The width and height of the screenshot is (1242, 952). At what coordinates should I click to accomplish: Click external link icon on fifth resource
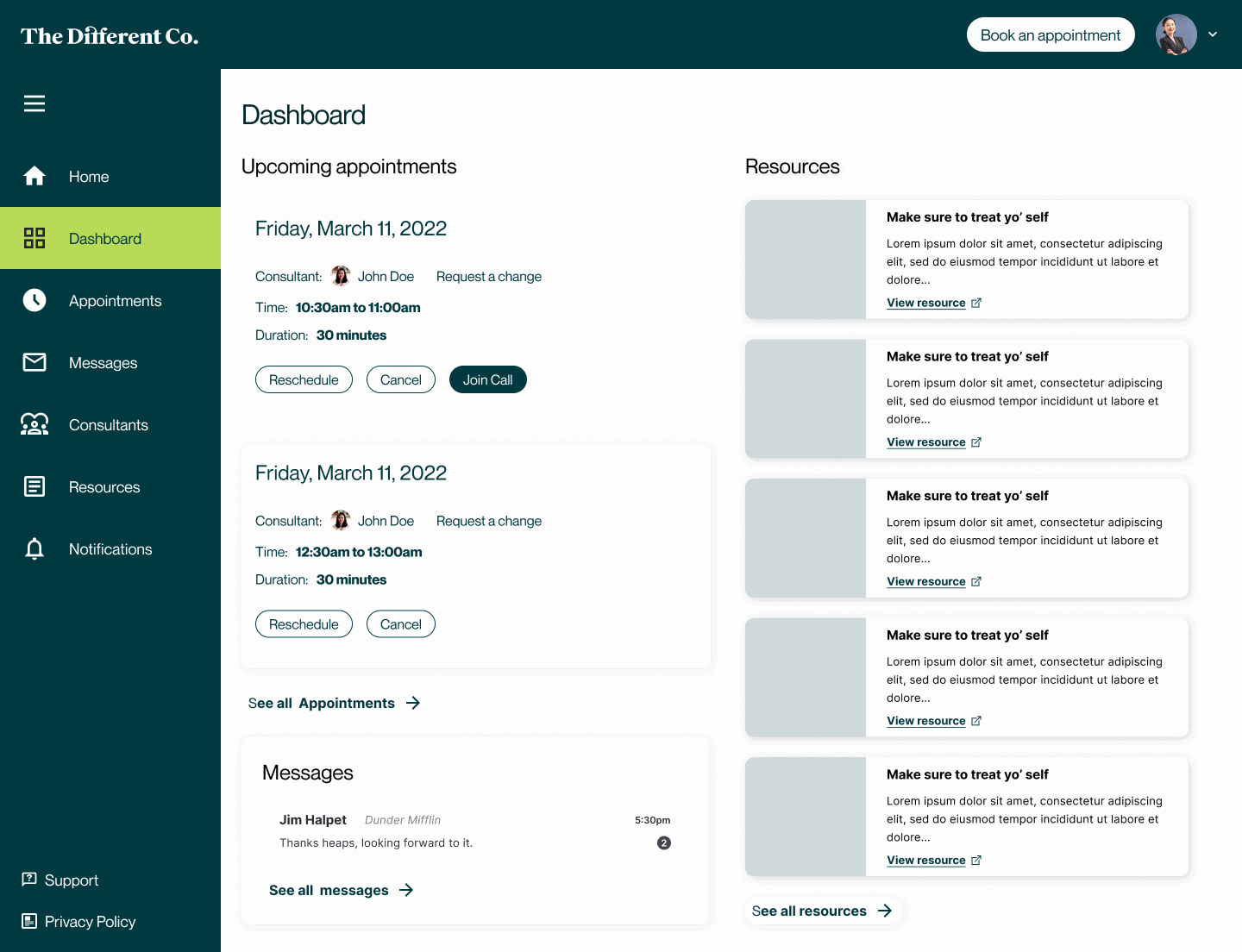coord(976,861)
